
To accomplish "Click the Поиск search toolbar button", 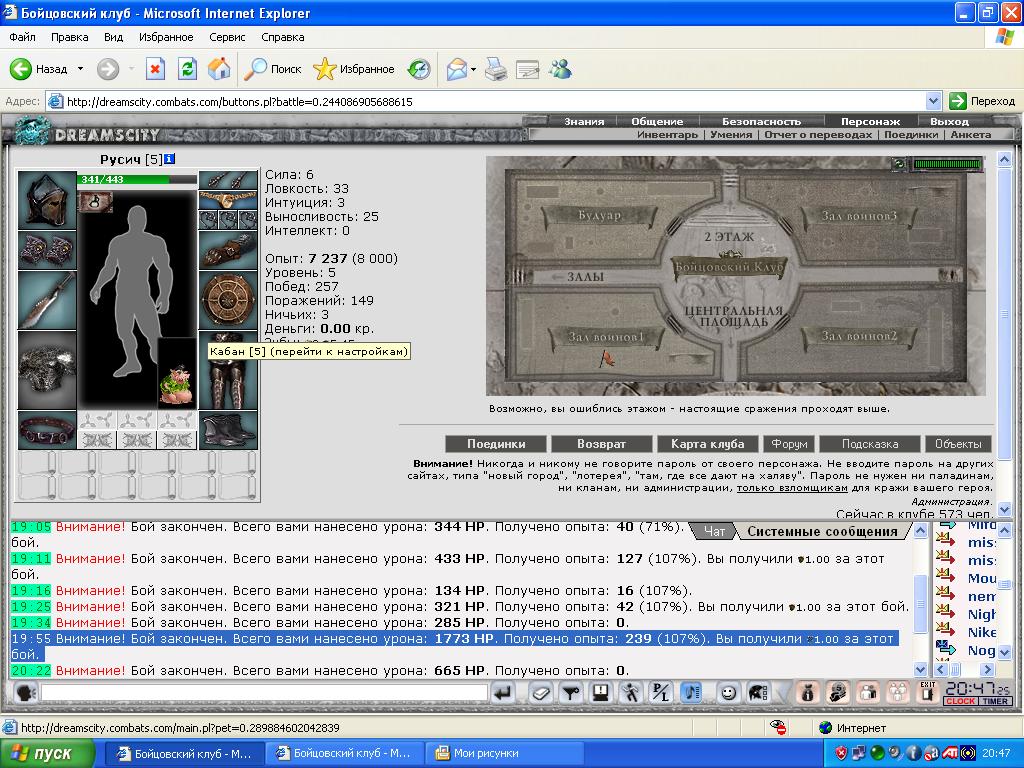I will [x=272, y=69].
